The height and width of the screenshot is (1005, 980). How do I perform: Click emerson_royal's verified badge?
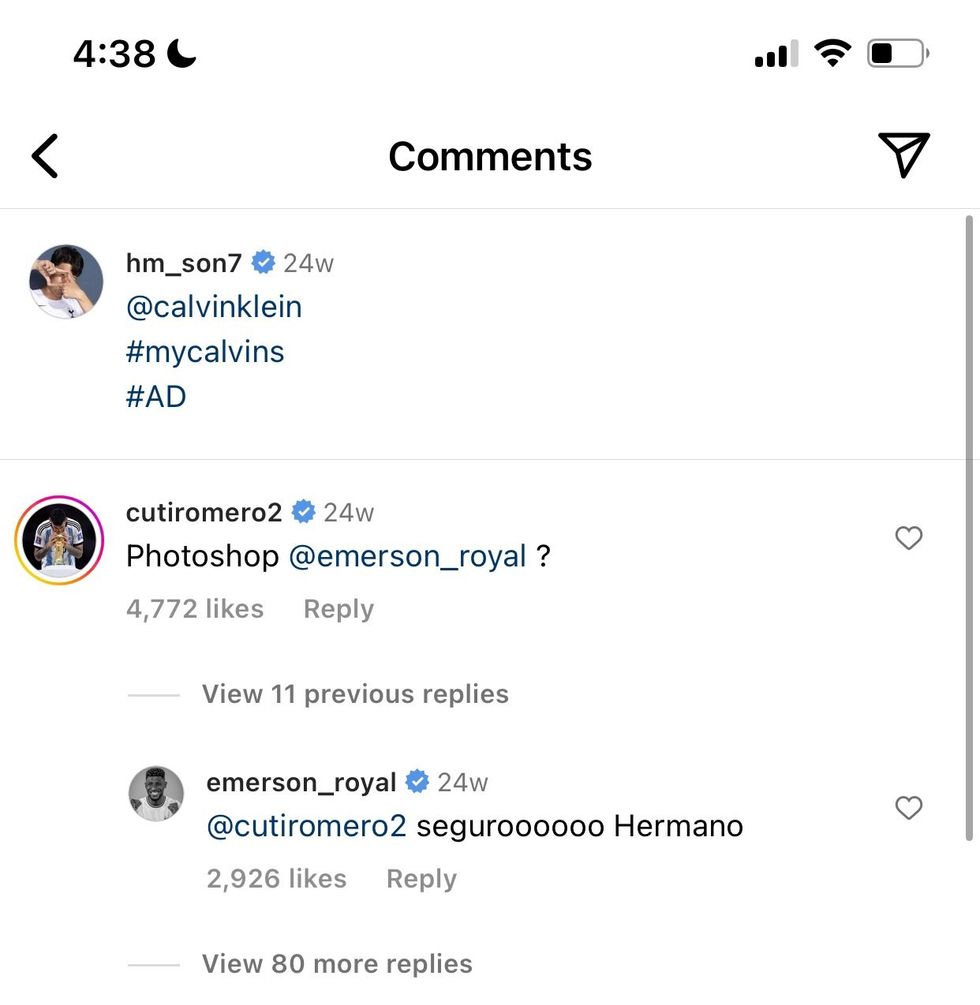click(x=417, y=781)
